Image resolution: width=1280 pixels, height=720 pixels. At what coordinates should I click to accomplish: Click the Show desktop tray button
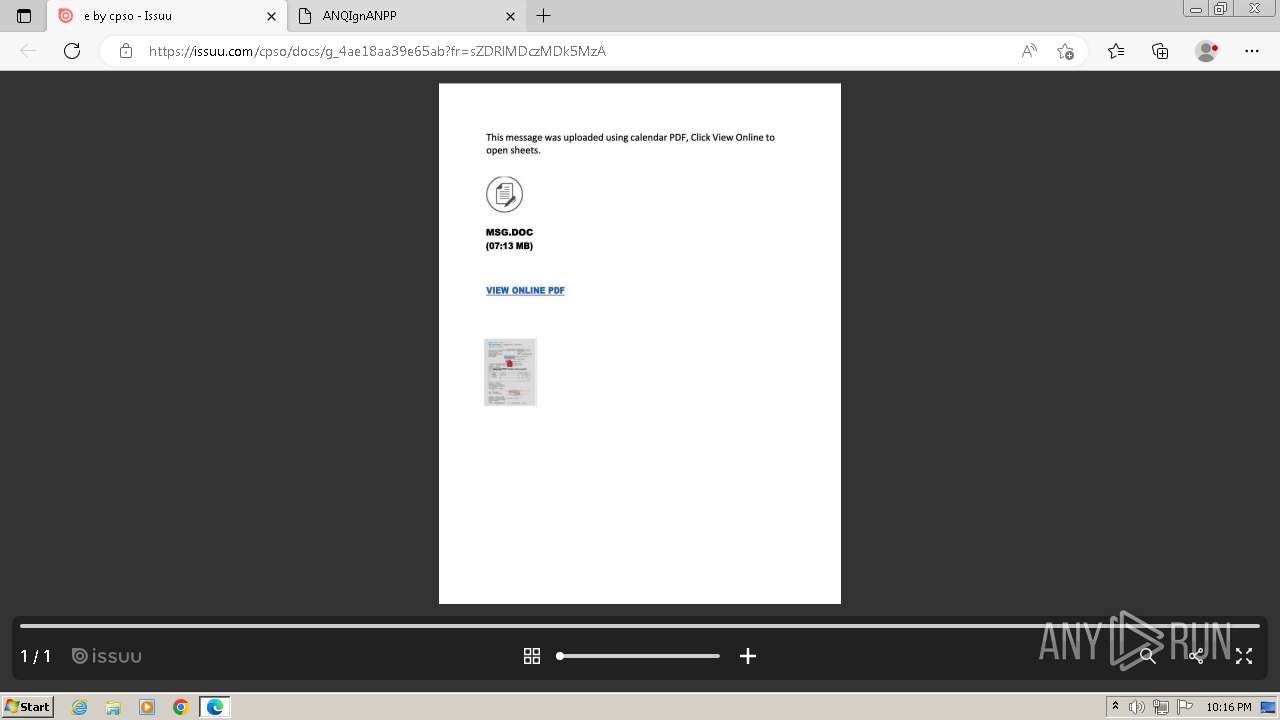pos(1269,707)
